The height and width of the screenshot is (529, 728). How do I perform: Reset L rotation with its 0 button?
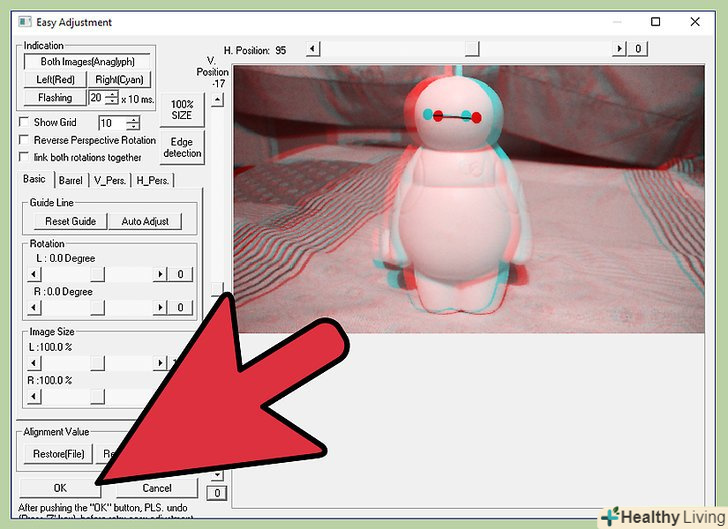tap(181, 274)
